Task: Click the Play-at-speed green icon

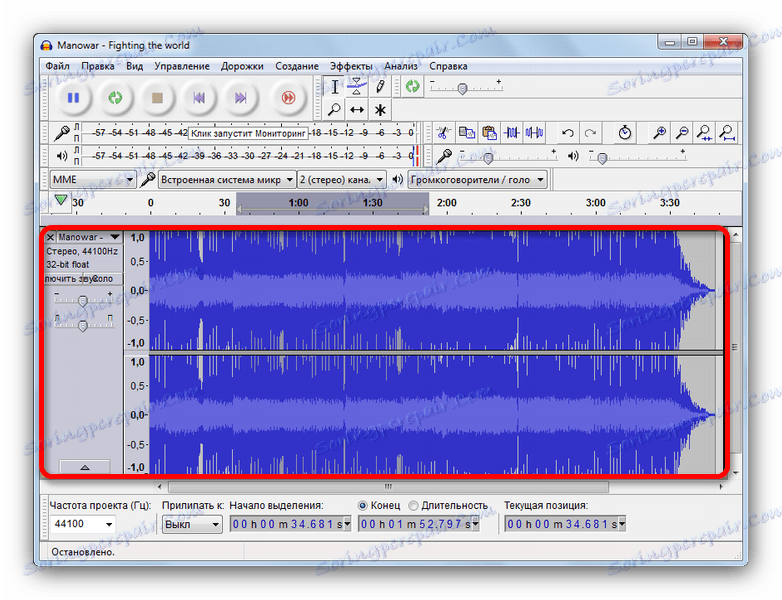Action: pos(412,86)
